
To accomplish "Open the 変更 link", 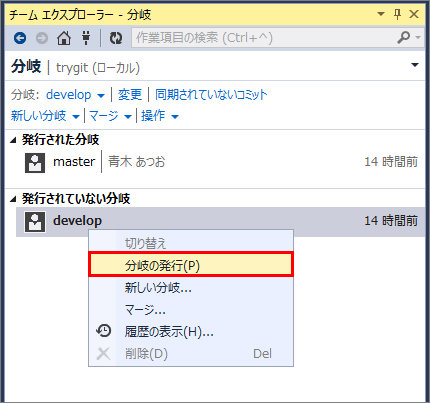I will coord(130,95).
